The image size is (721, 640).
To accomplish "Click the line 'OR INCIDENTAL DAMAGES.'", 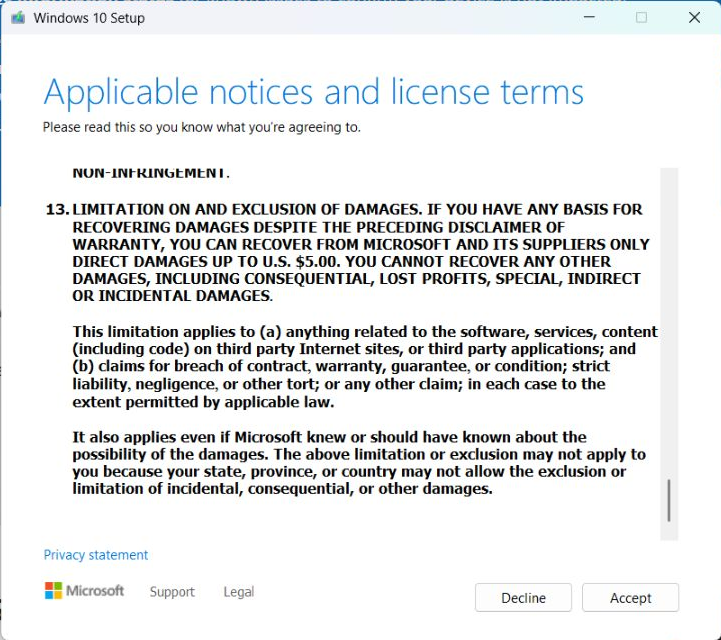I will (x=172, y=296).
